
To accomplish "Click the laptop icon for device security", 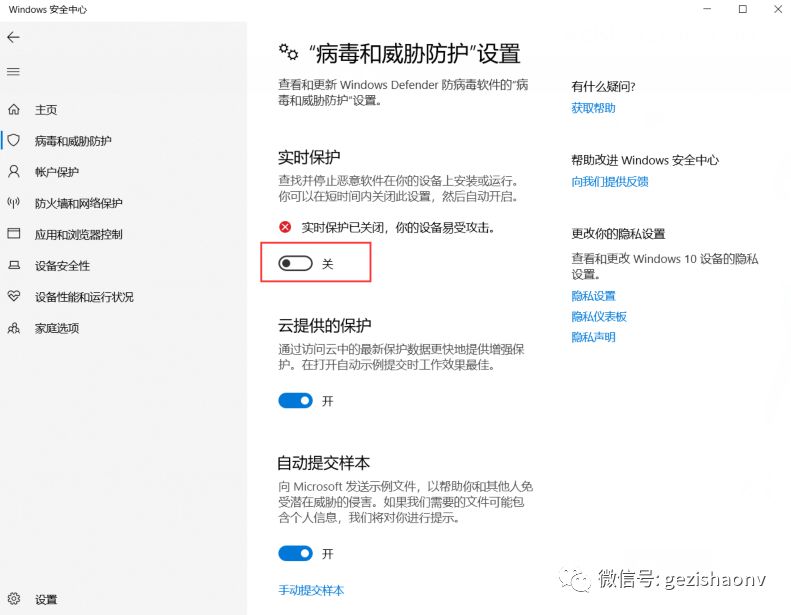I will pos(14,265).
